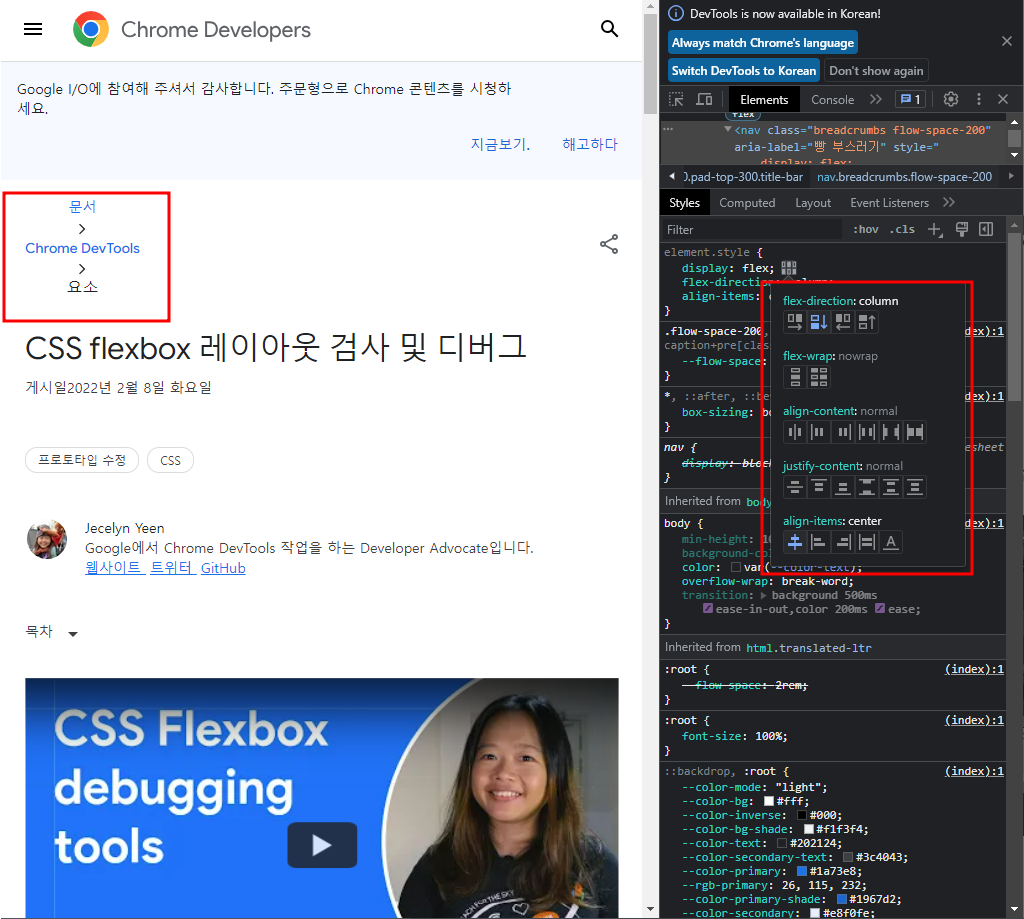Open site search magnifier

[609, 29]
